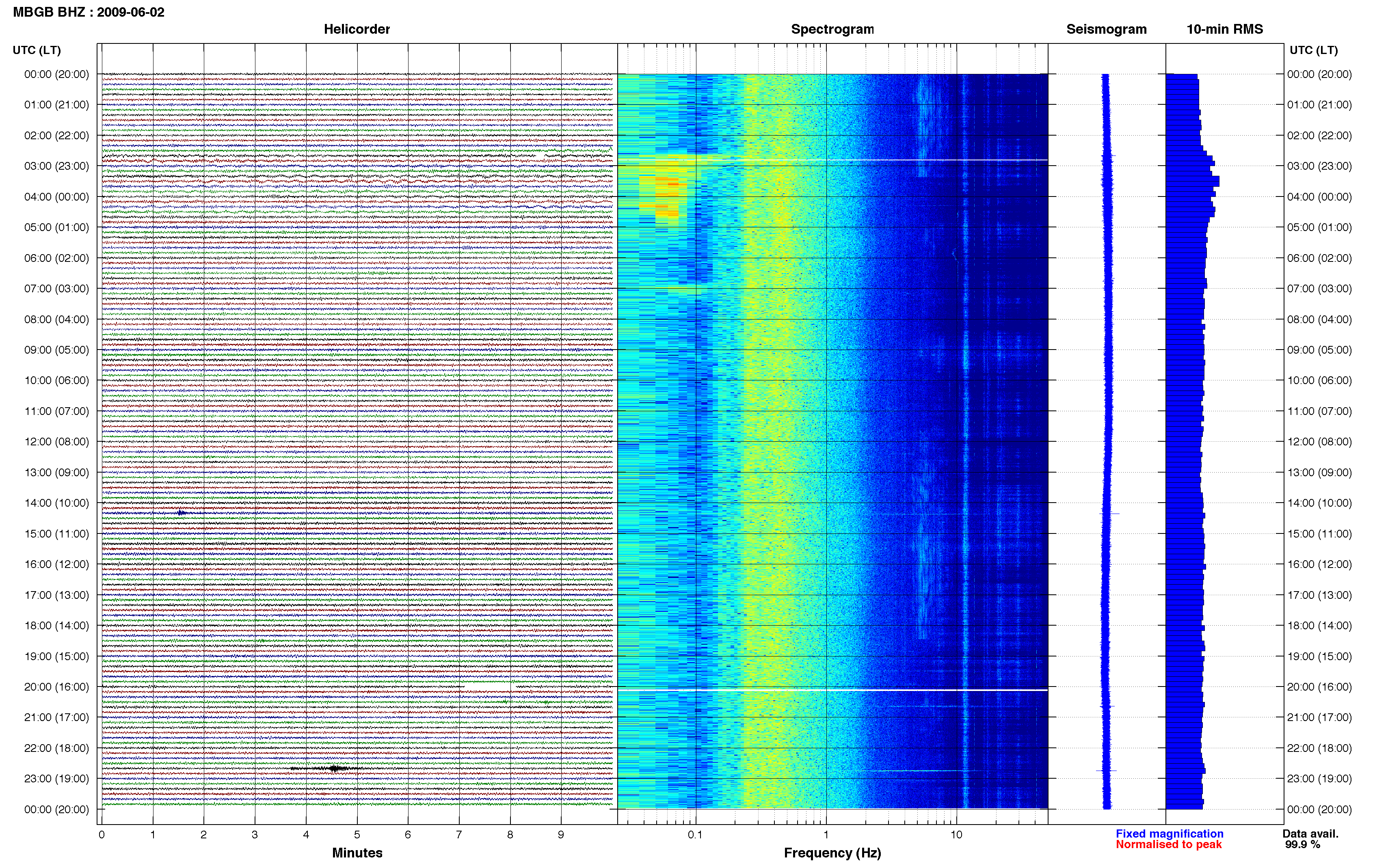Click the 99.9 % availability value
The width and height of the screenshot is (1388, 868).
pyautogui.click(x=1302, y=844)
